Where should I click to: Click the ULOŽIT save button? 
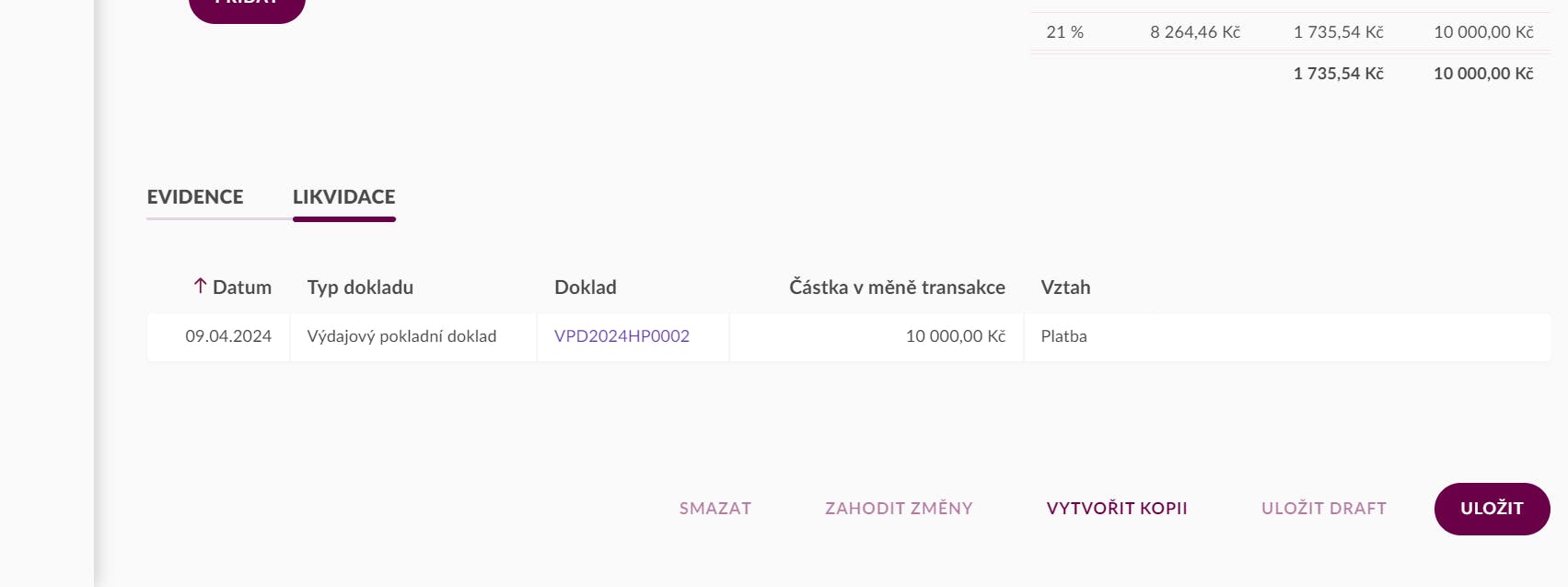click(1492, 509)
